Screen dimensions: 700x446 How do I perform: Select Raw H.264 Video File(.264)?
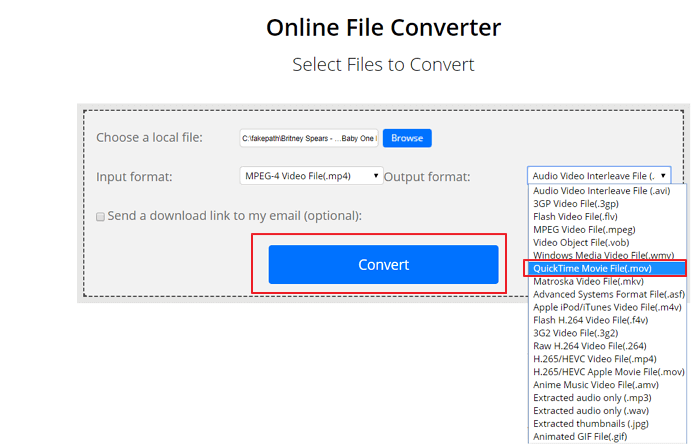pyautogui.click(x=607, y=346)
